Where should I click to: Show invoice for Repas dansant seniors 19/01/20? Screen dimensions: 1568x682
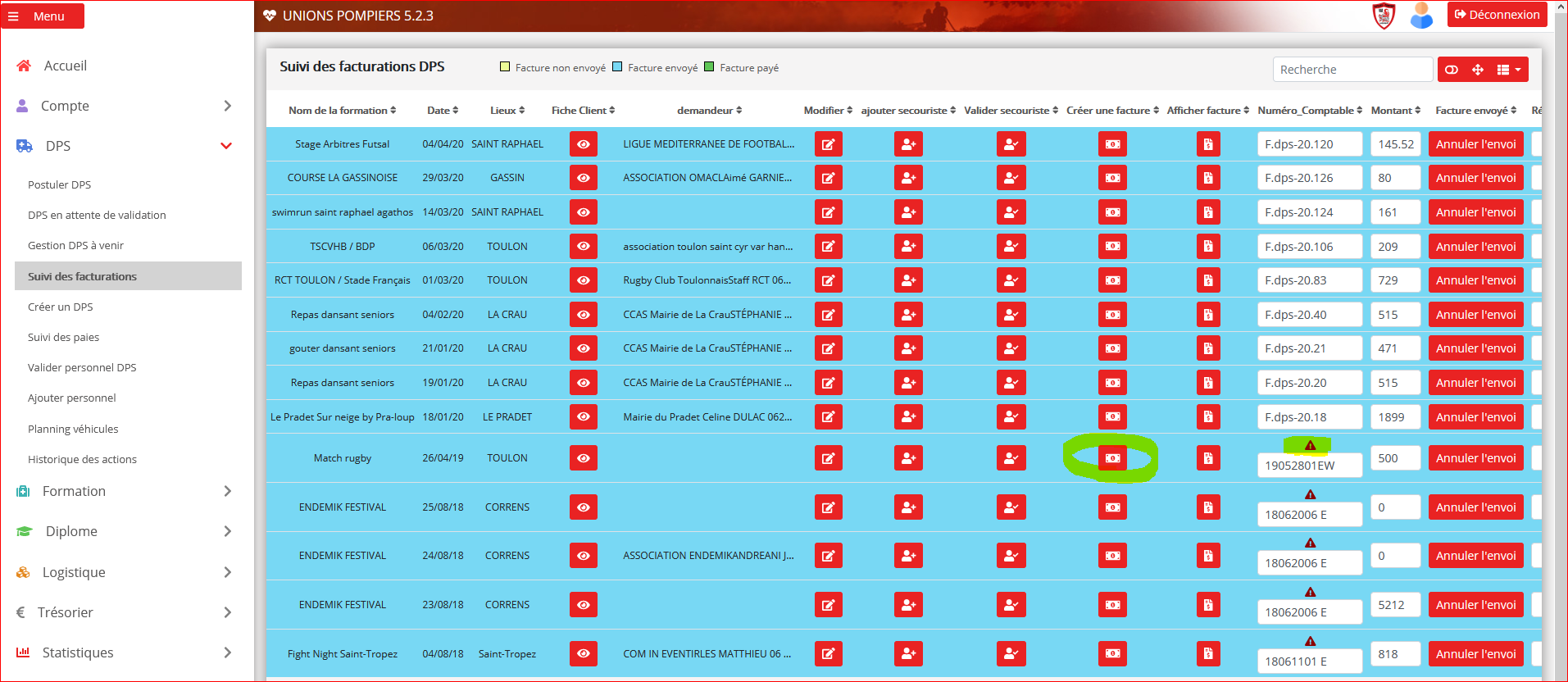[x=1208, y=383]
